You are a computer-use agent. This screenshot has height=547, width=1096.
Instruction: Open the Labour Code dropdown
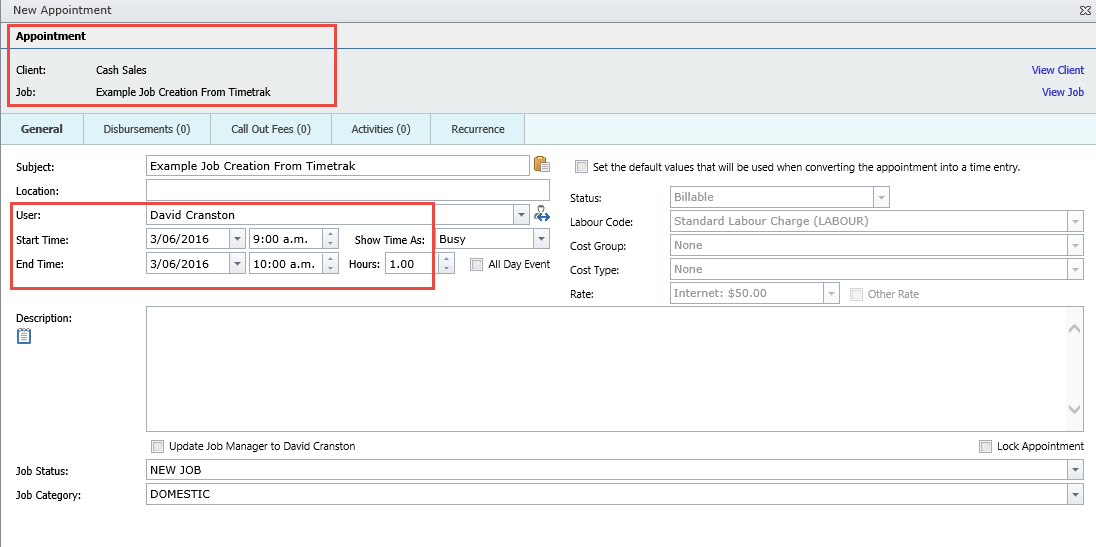click(x=1075, y=221)
